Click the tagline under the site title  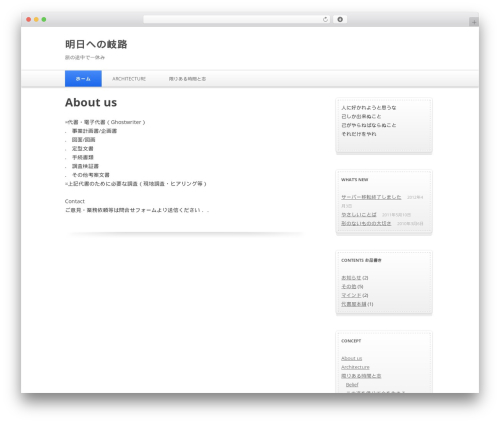(x=85, y=57)
